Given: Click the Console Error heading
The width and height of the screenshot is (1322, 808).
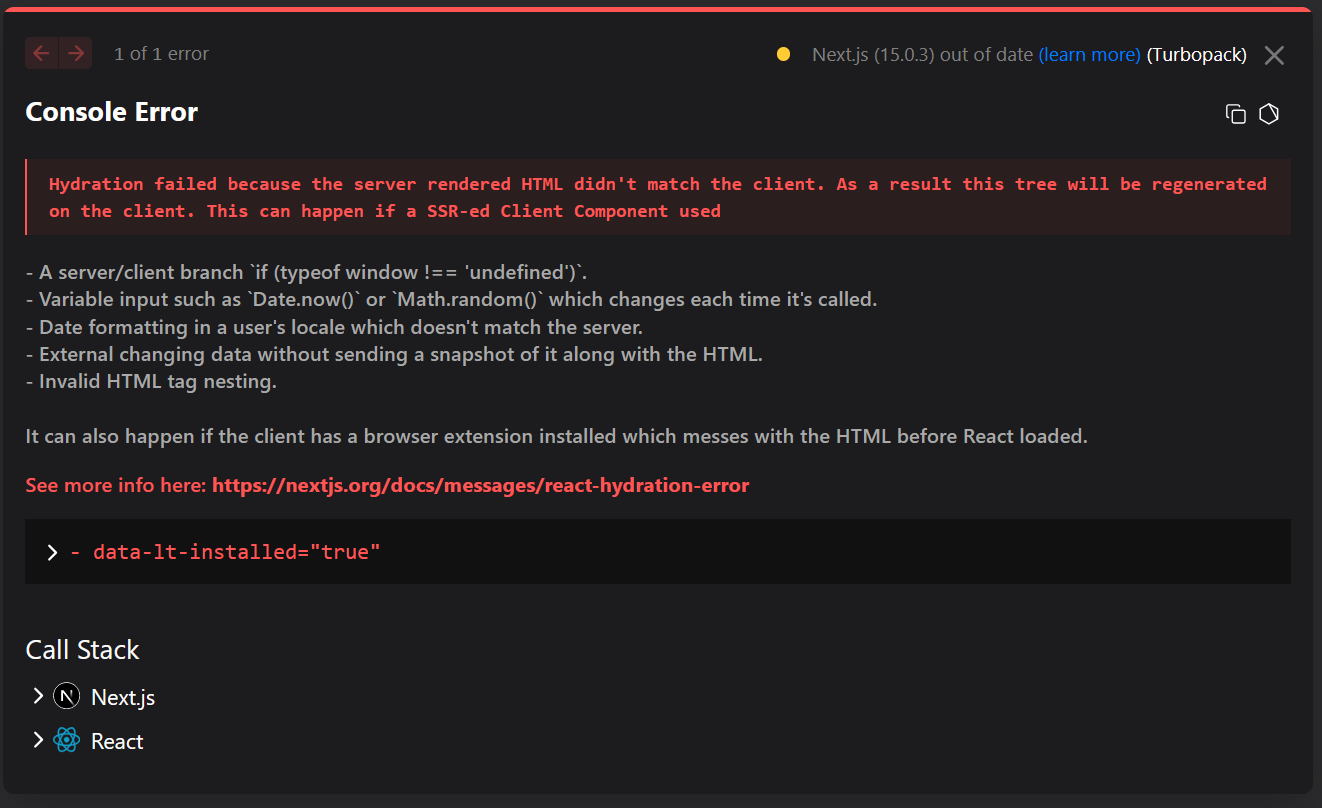Looking at the screenshot, I should tap(112, 112).
